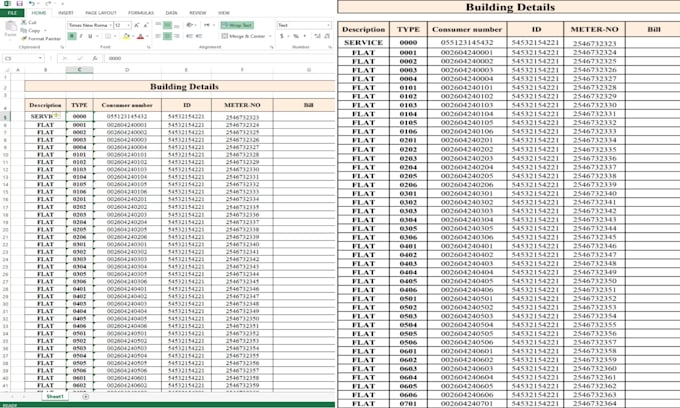Open the fill color dropdown arrow

pyautogui.click(x=132, y=36)
